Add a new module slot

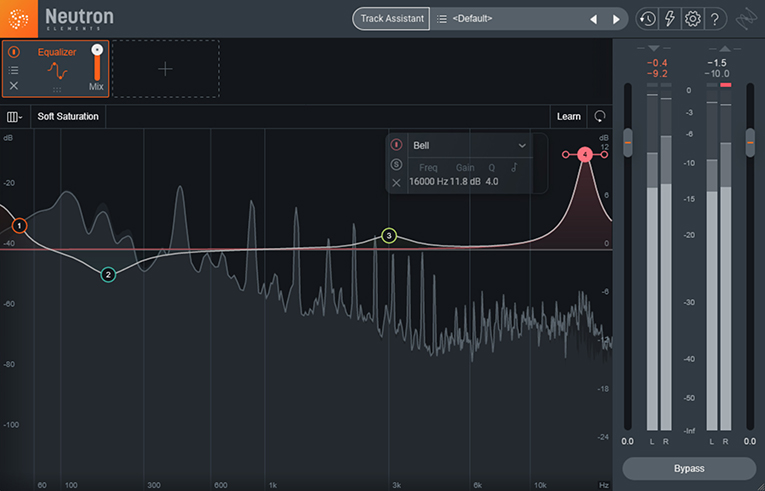[165, 69]
